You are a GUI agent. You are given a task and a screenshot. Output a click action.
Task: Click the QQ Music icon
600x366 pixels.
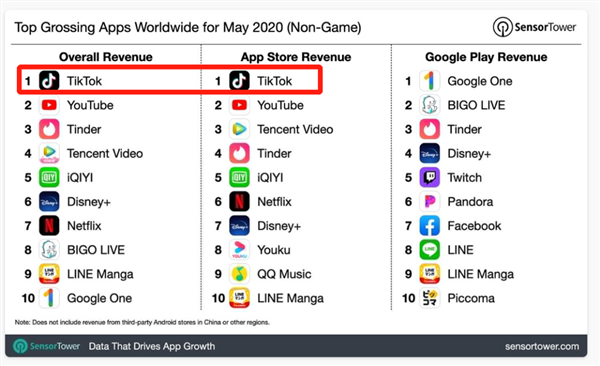click(x=239, y=274)
